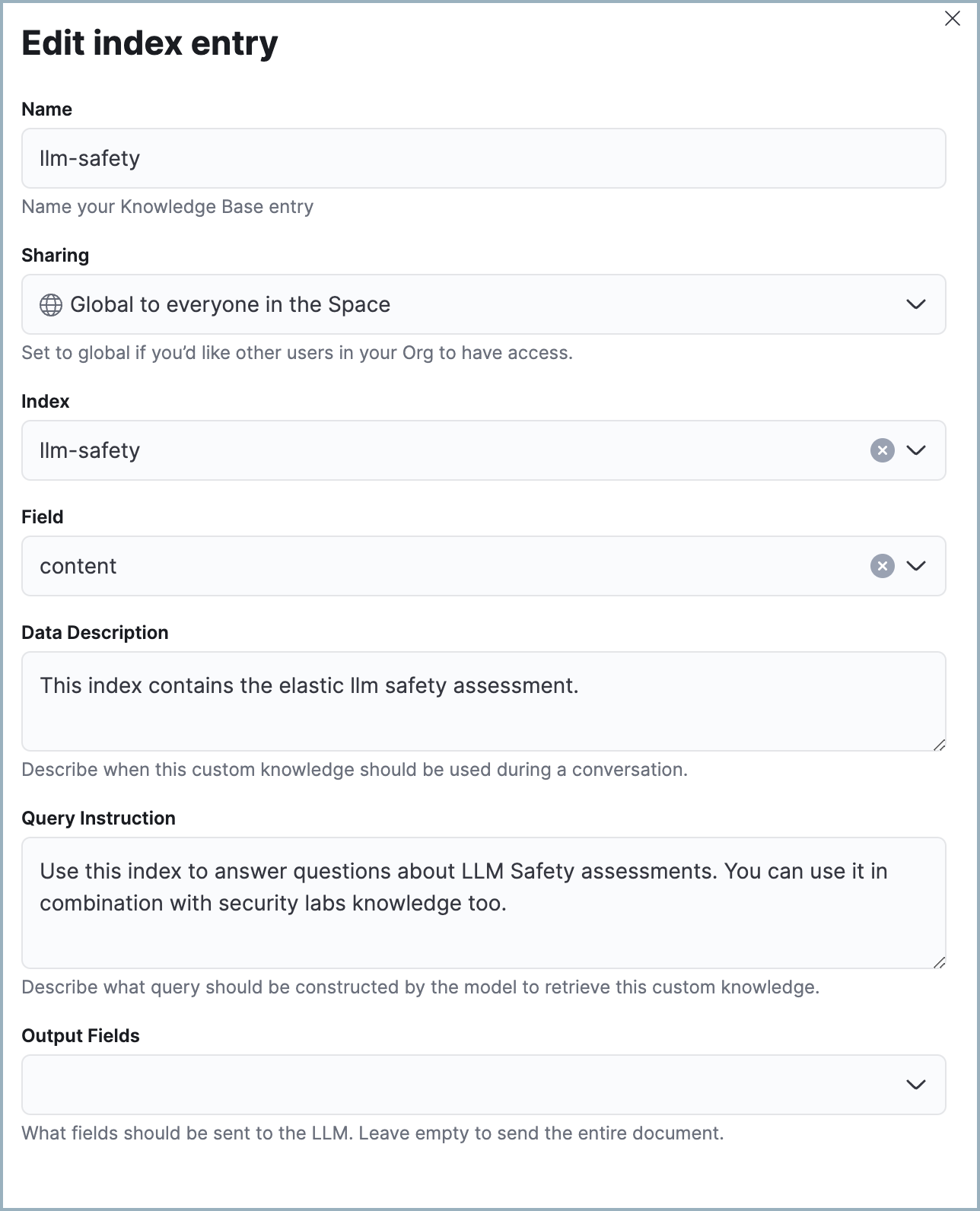The image size is (980, 1211).
Task: Click the Data Description label
Action: coord(95,632)
